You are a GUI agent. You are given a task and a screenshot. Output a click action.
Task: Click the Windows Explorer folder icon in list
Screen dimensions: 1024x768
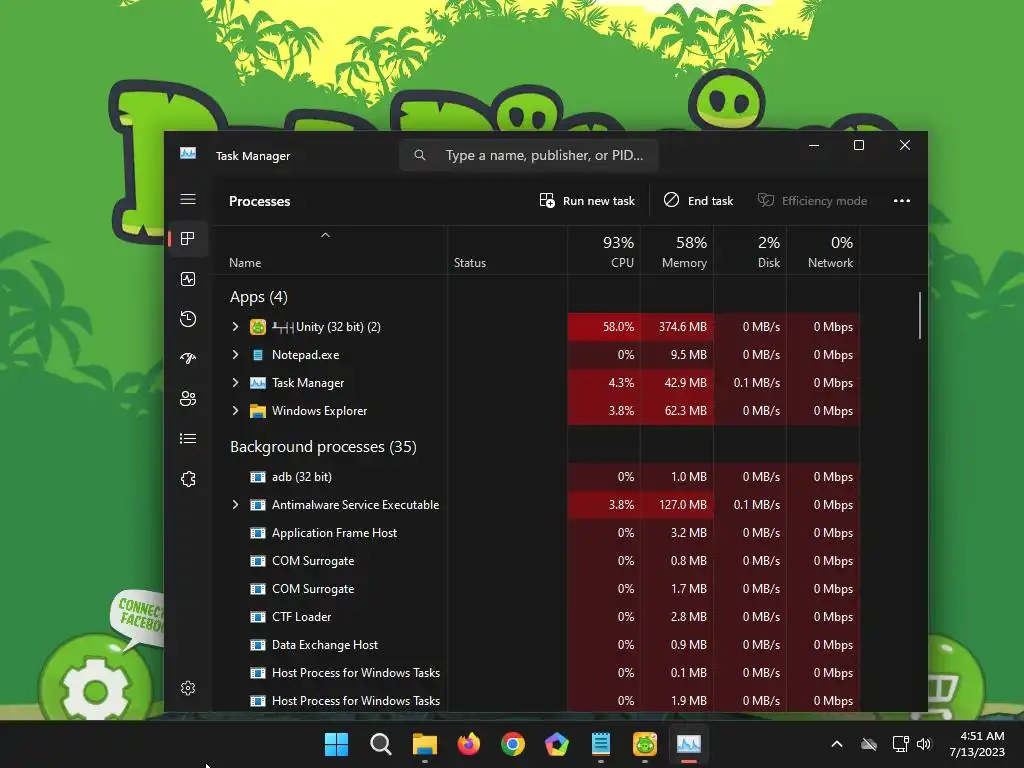[x=258, y=411]
